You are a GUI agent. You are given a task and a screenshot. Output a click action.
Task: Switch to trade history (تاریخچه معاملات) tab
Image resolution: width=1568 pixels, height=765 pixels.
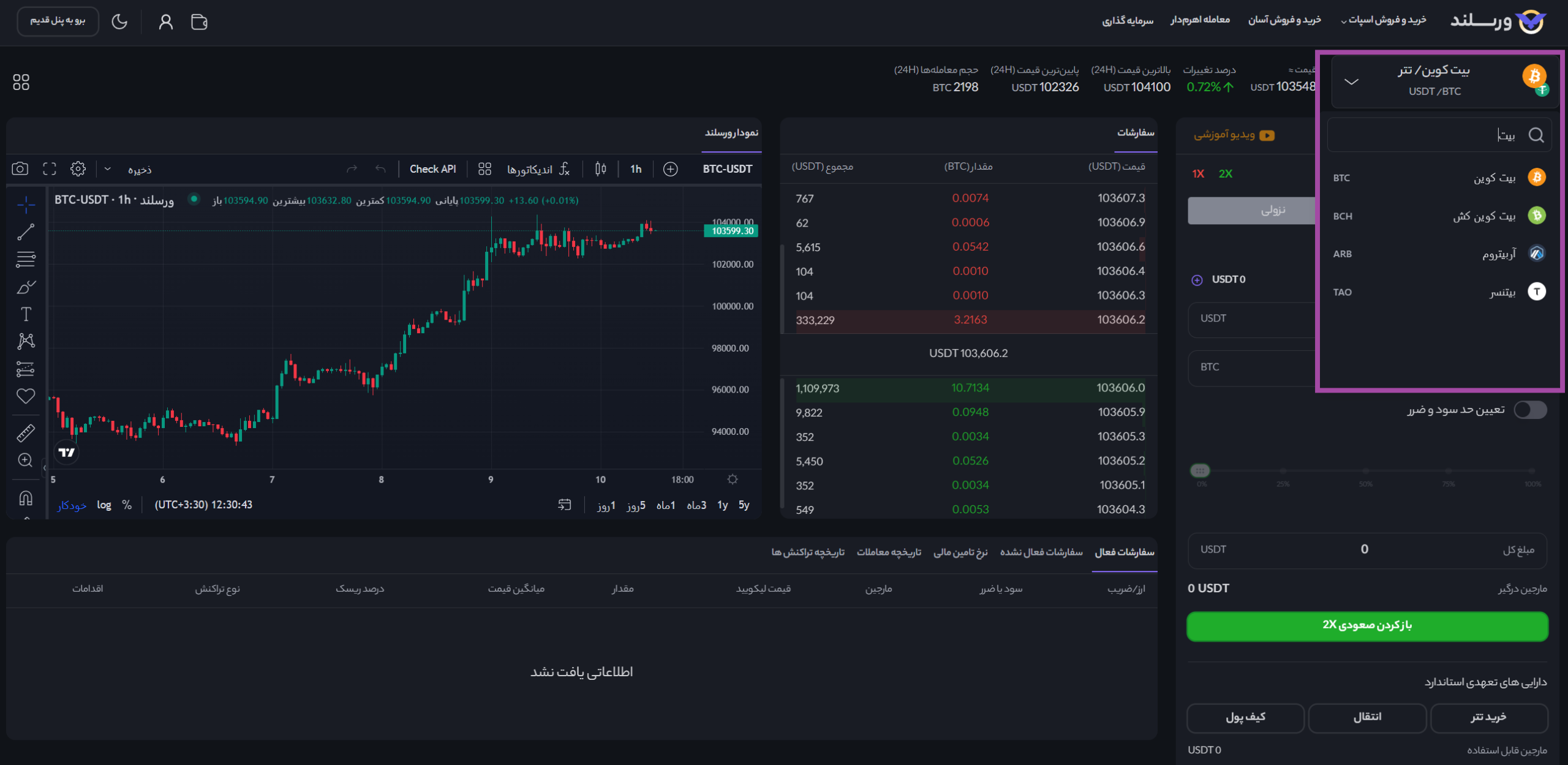[x=889, y=552]
